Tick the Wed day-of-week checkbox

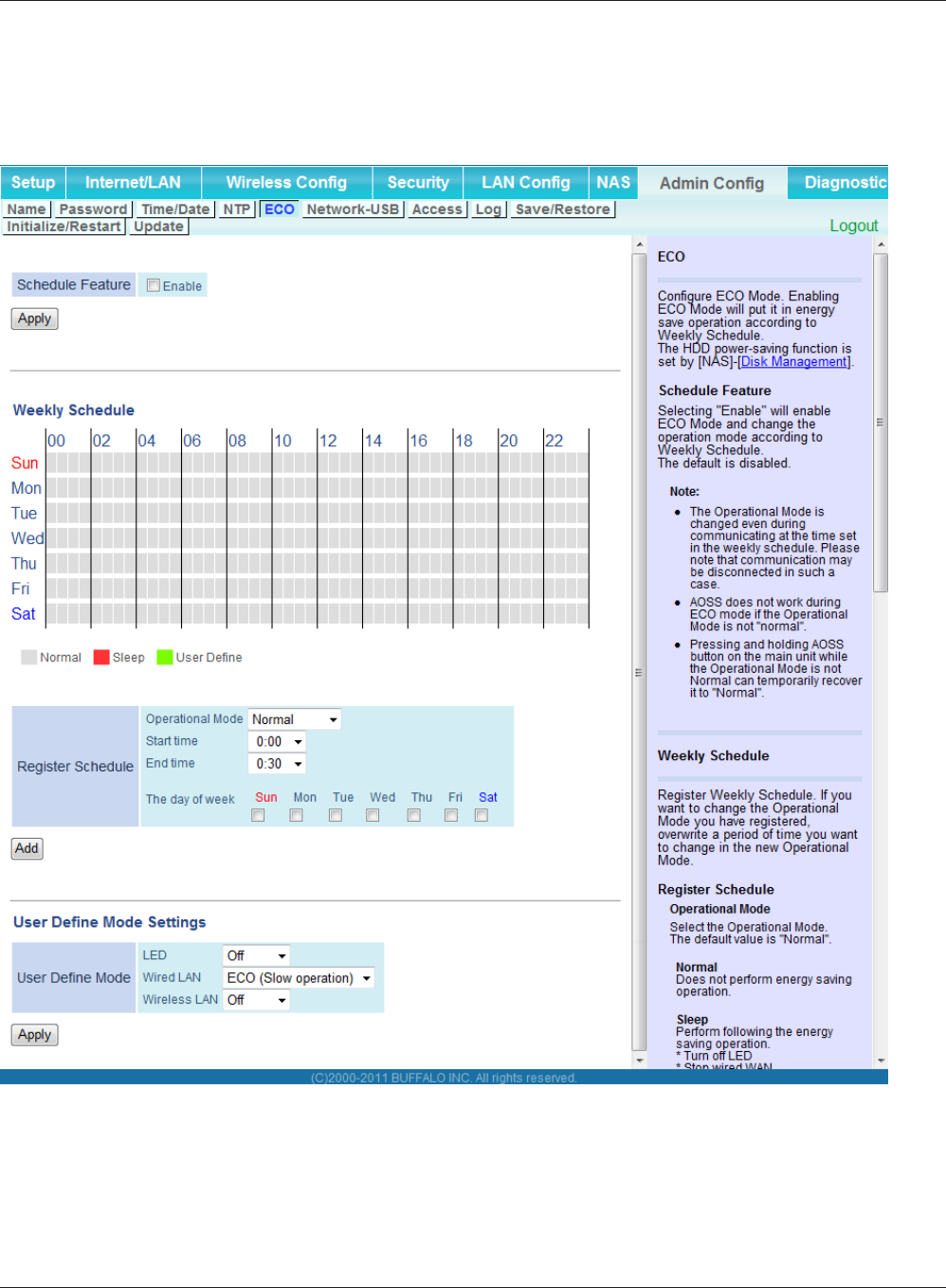tap(373, 815)
